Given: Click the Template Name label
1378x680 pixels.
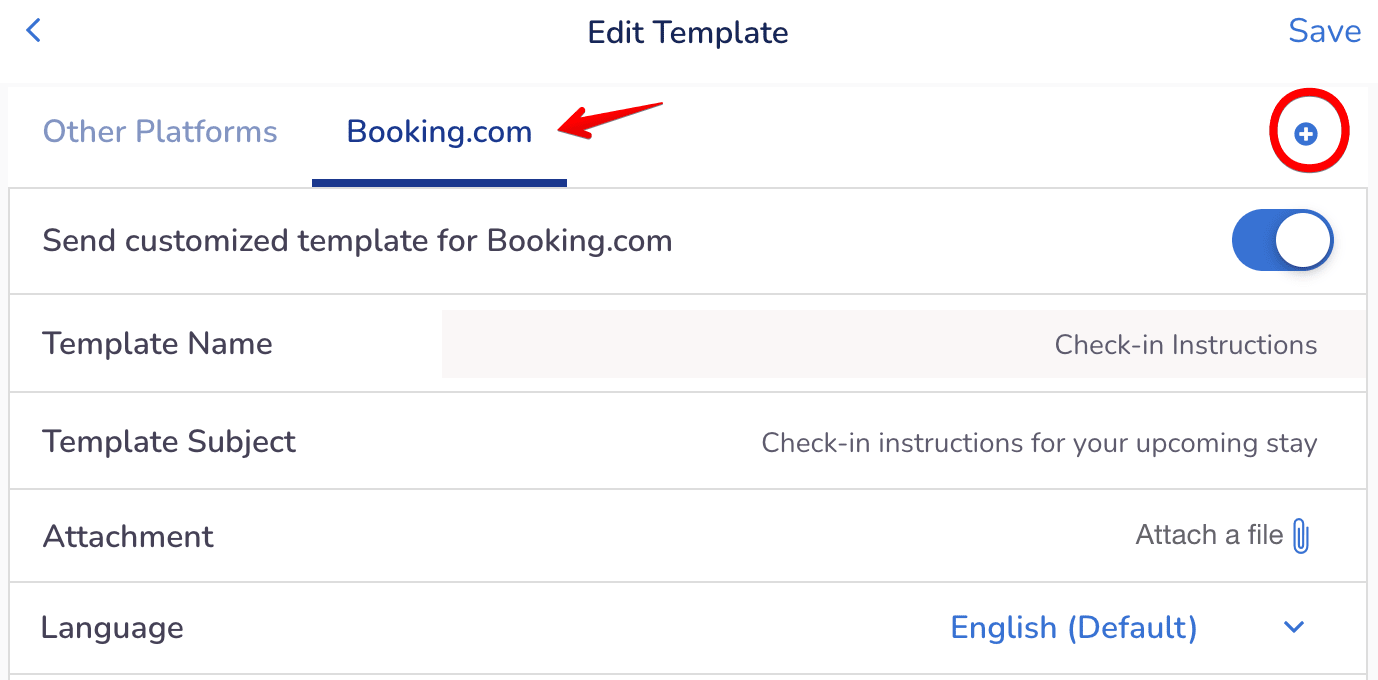Looking at the screenshot, I should click(x=157, y=343).
